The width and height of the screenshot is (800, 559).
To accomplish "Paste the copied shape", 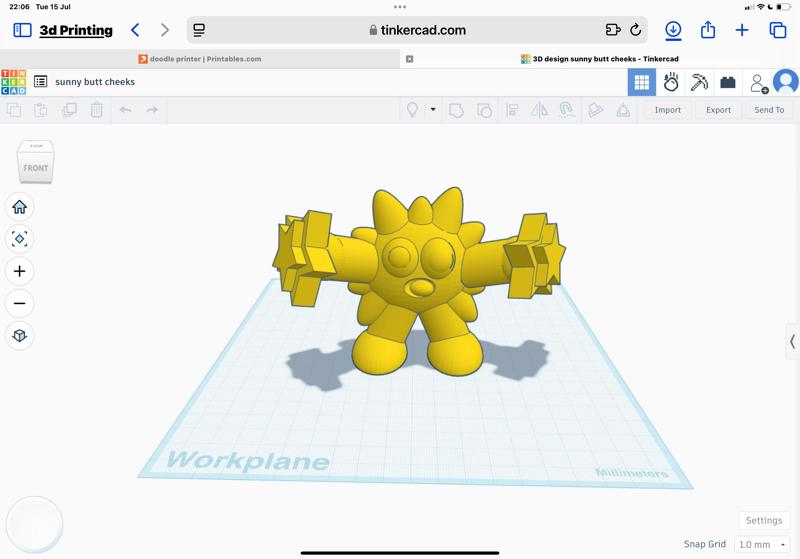I will [41, 110].
